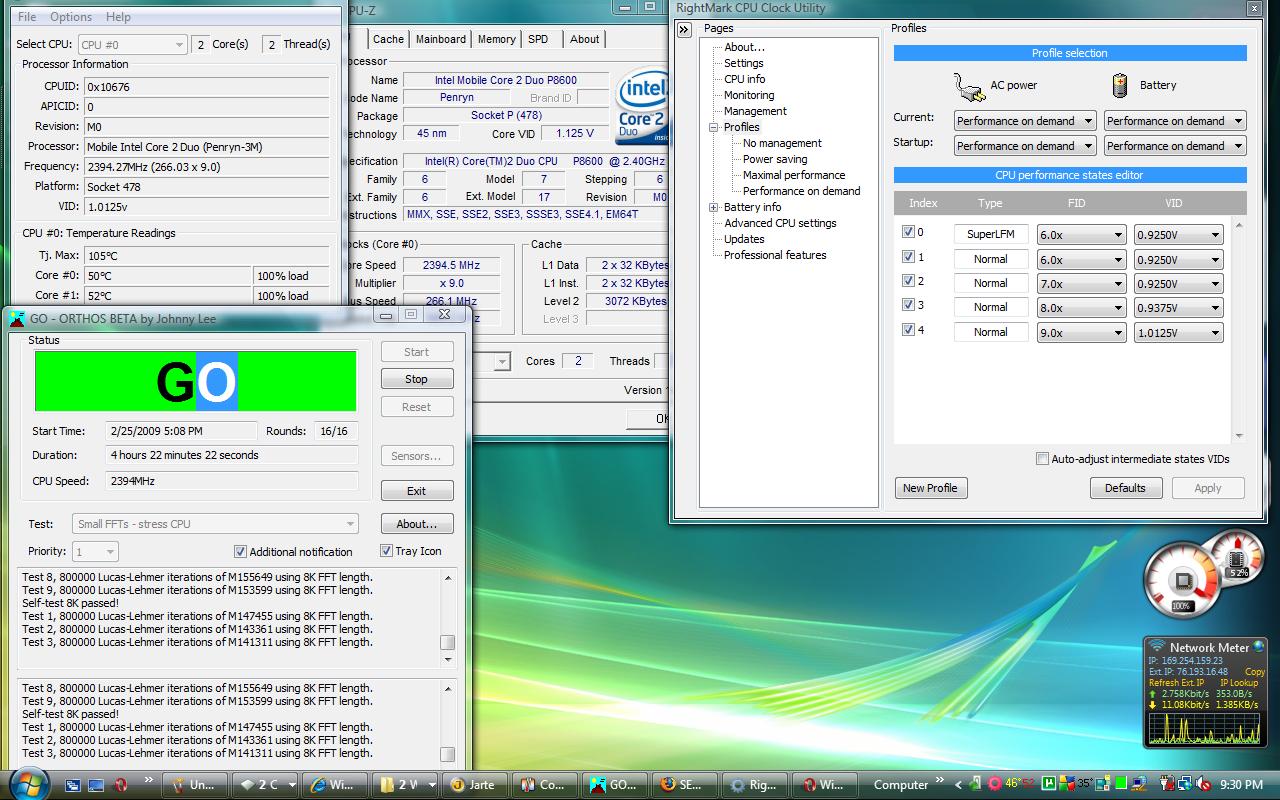Image resolution: width=1280 pixels, height=800 pixels.
Task: Click the colorful shield tray icon
Action: [x=1067, y=784]
